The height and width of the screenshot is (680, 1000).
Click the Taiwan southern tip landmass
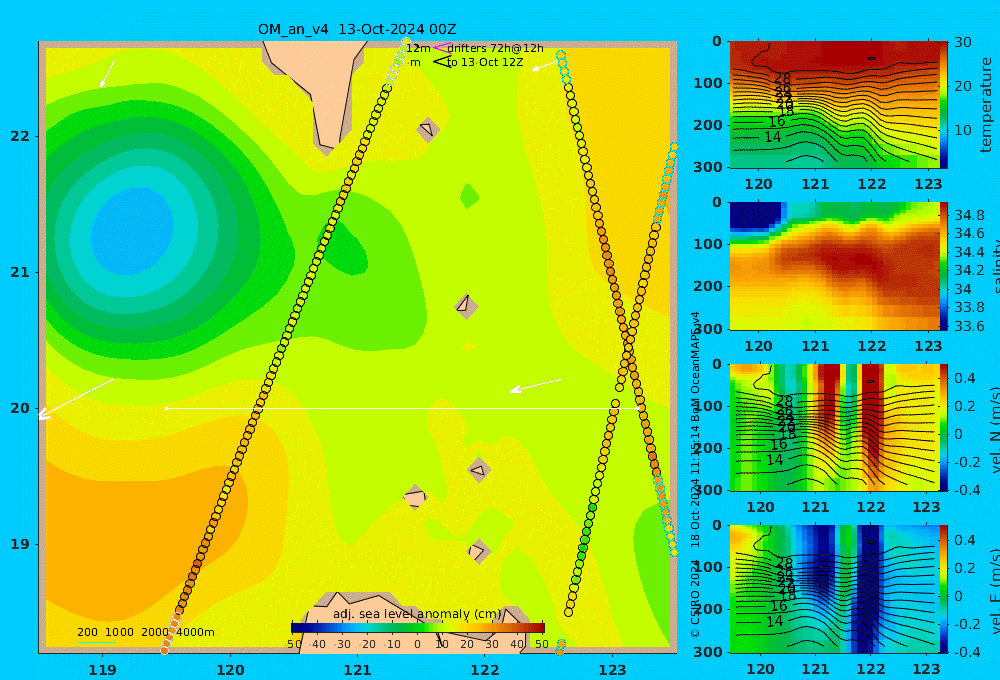(x=327, y=96)
